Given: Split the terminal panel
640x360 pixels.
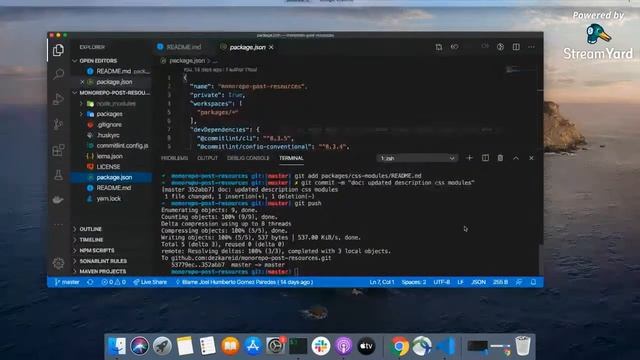Looking at the screenshot, I should pos(485,158).
